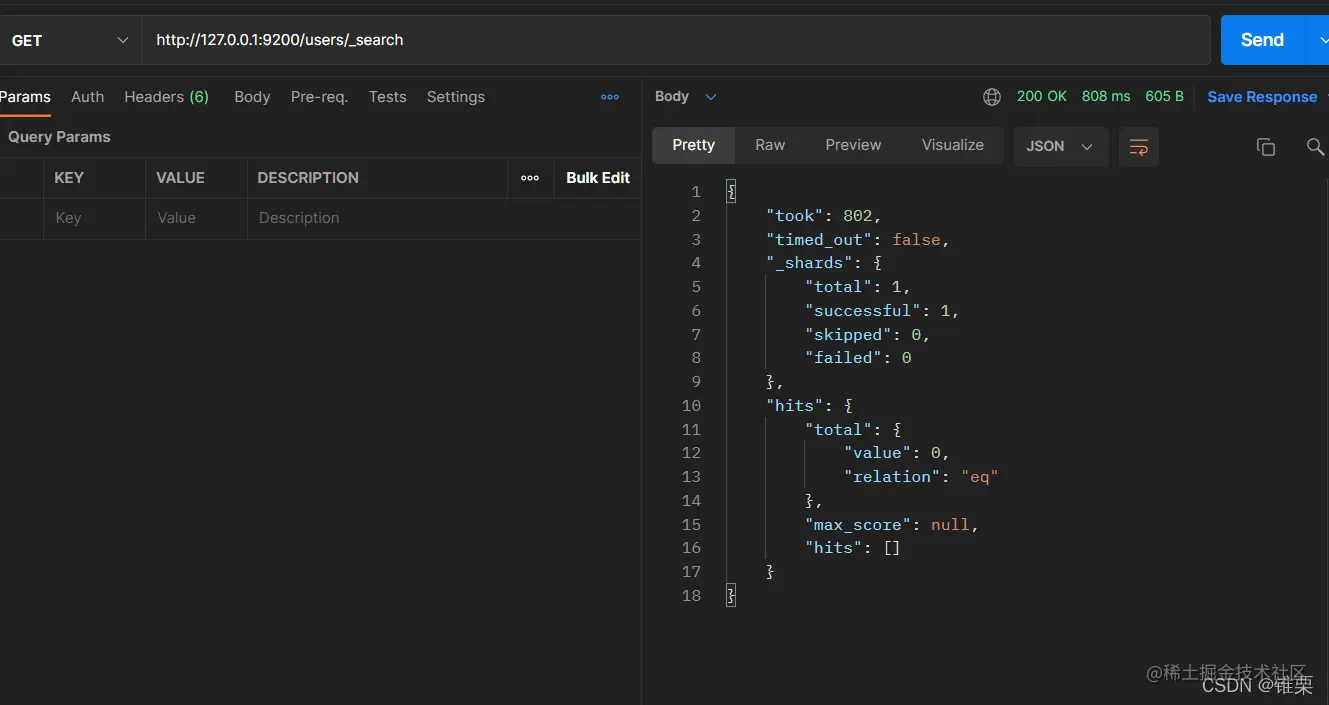
Task: Click the VALUE column header
Action: click(180, 178)
